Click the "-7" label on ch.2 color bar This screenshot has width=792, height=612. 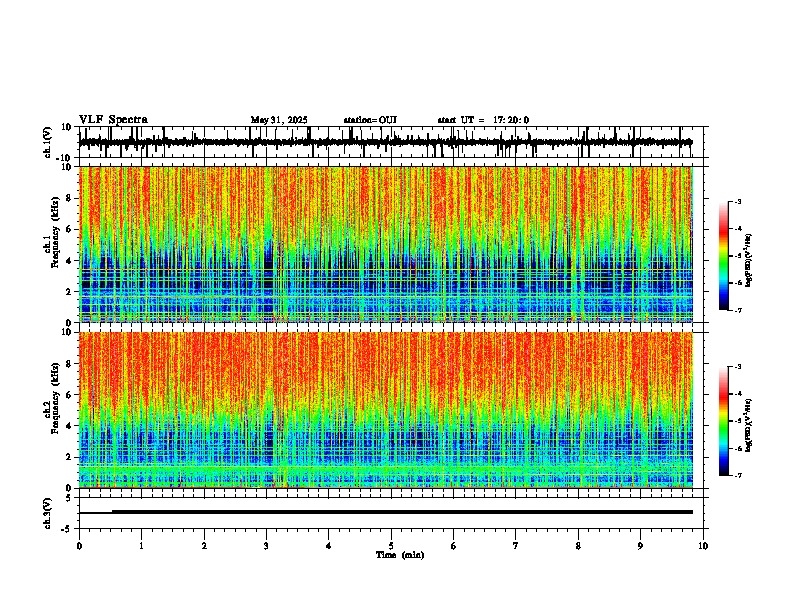pyautogui.click(x=737, y=476)
